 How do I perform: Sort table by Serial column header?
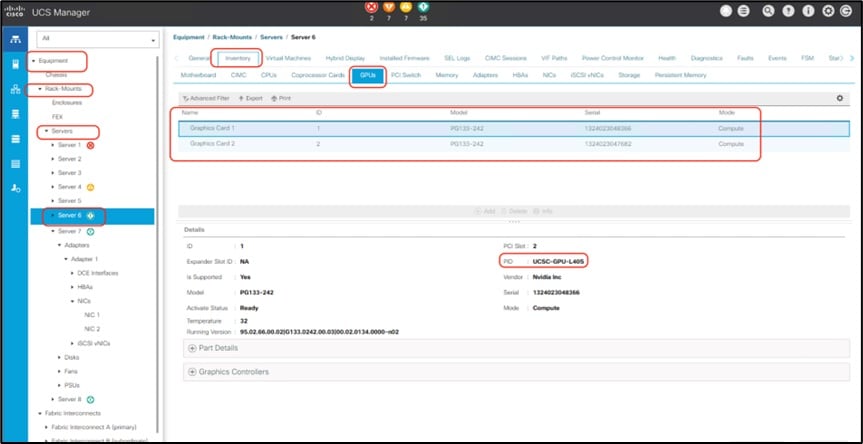click(x=592, y=112)
